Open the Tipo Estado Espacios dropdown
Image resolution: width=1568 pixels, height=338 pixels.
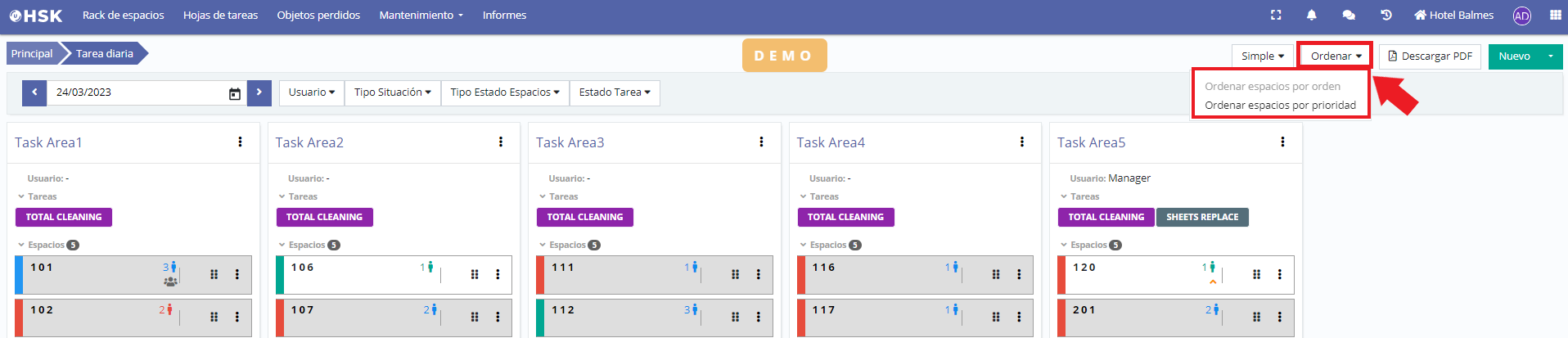pyautogui.click(x=504, y=92)
